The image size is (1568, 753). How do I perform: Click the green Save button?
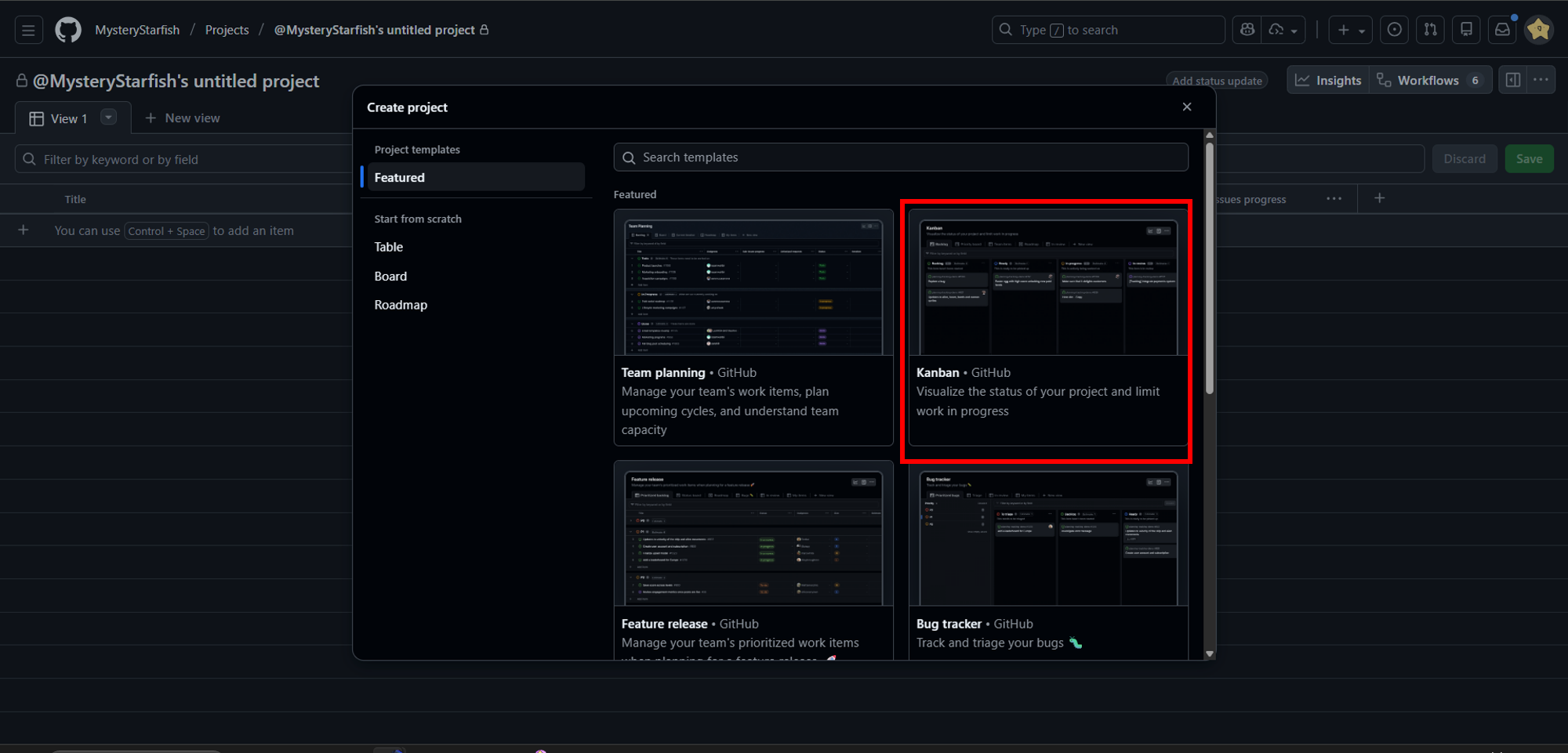click(x=1528, y=159)
